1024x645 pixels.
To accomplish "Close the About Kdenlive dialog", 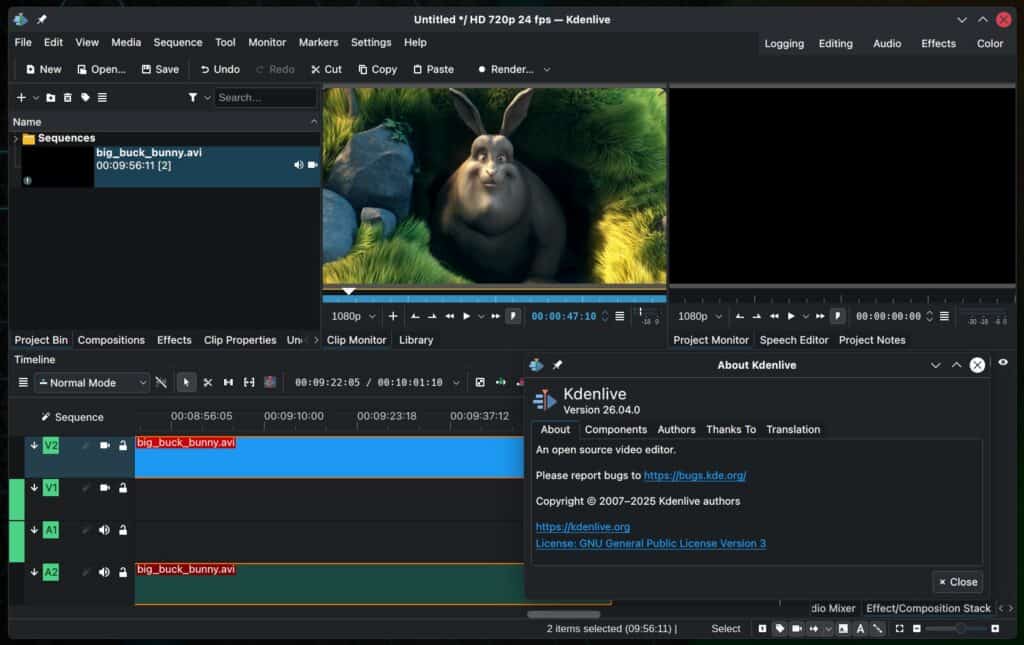I will pos(956,582).
